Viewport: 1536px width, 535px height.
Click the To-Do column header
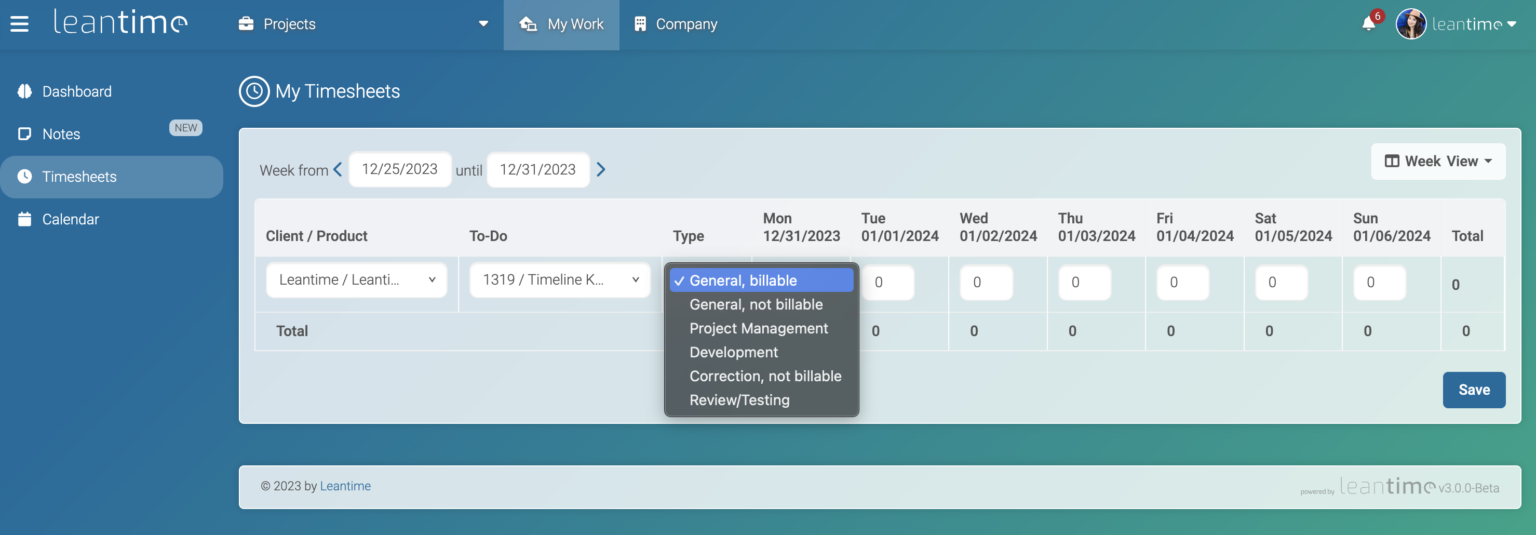coord(488,236)
